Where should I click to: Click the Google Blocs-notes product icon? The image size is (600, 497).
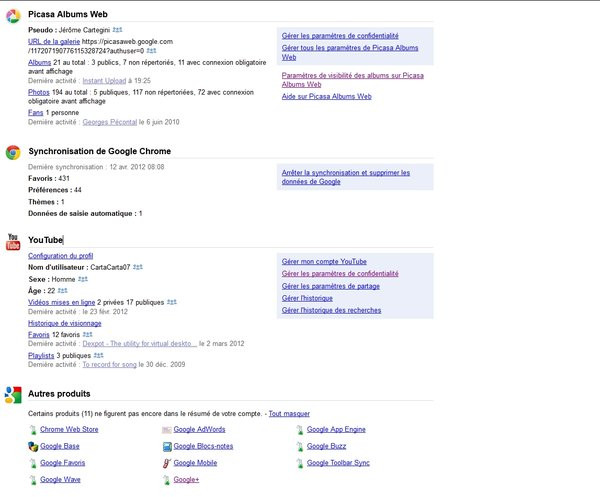167,446
